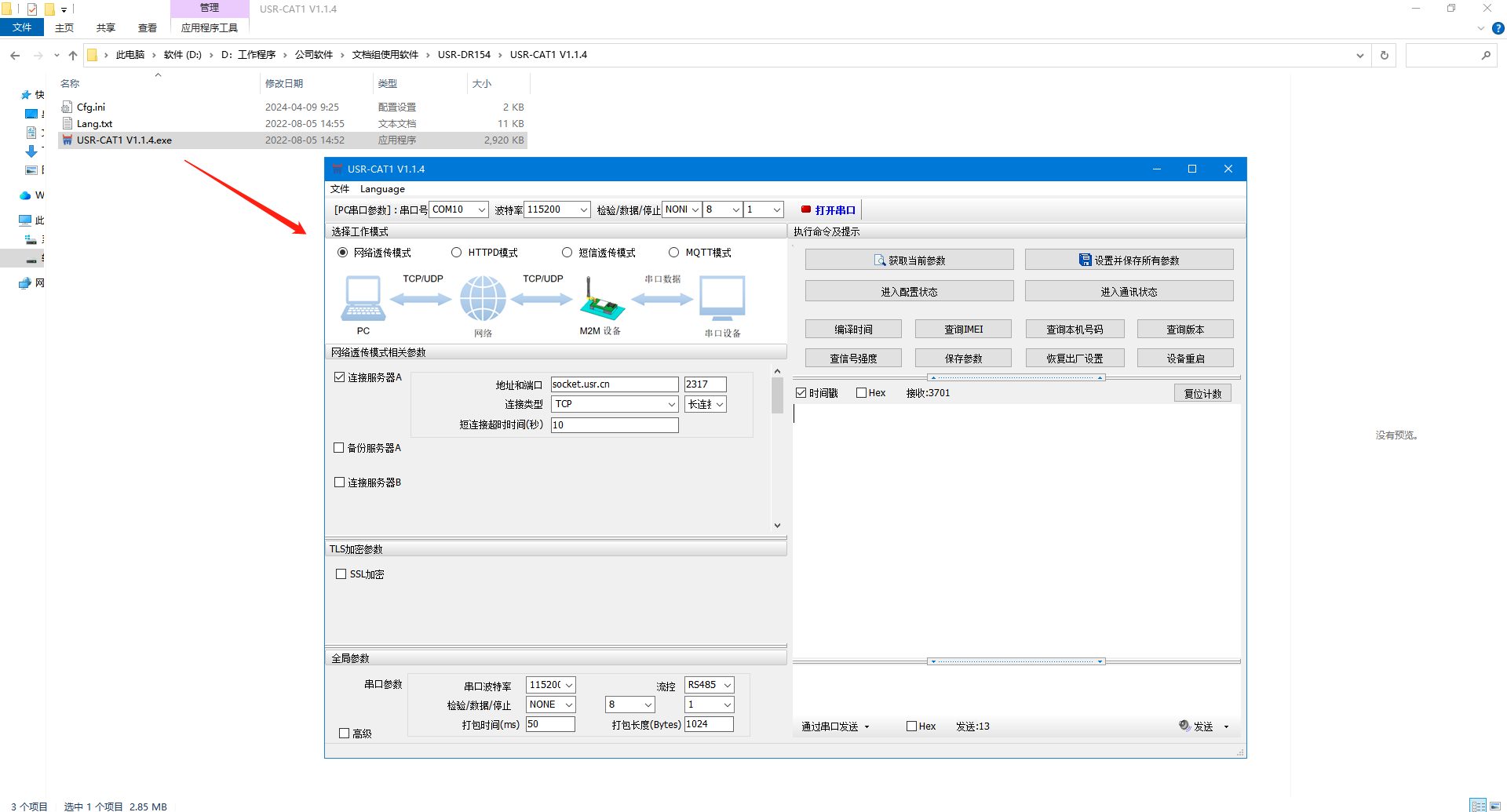Click the PC laptop icon in diagram
Screen dimensions: 1507x812
(363, 299)
